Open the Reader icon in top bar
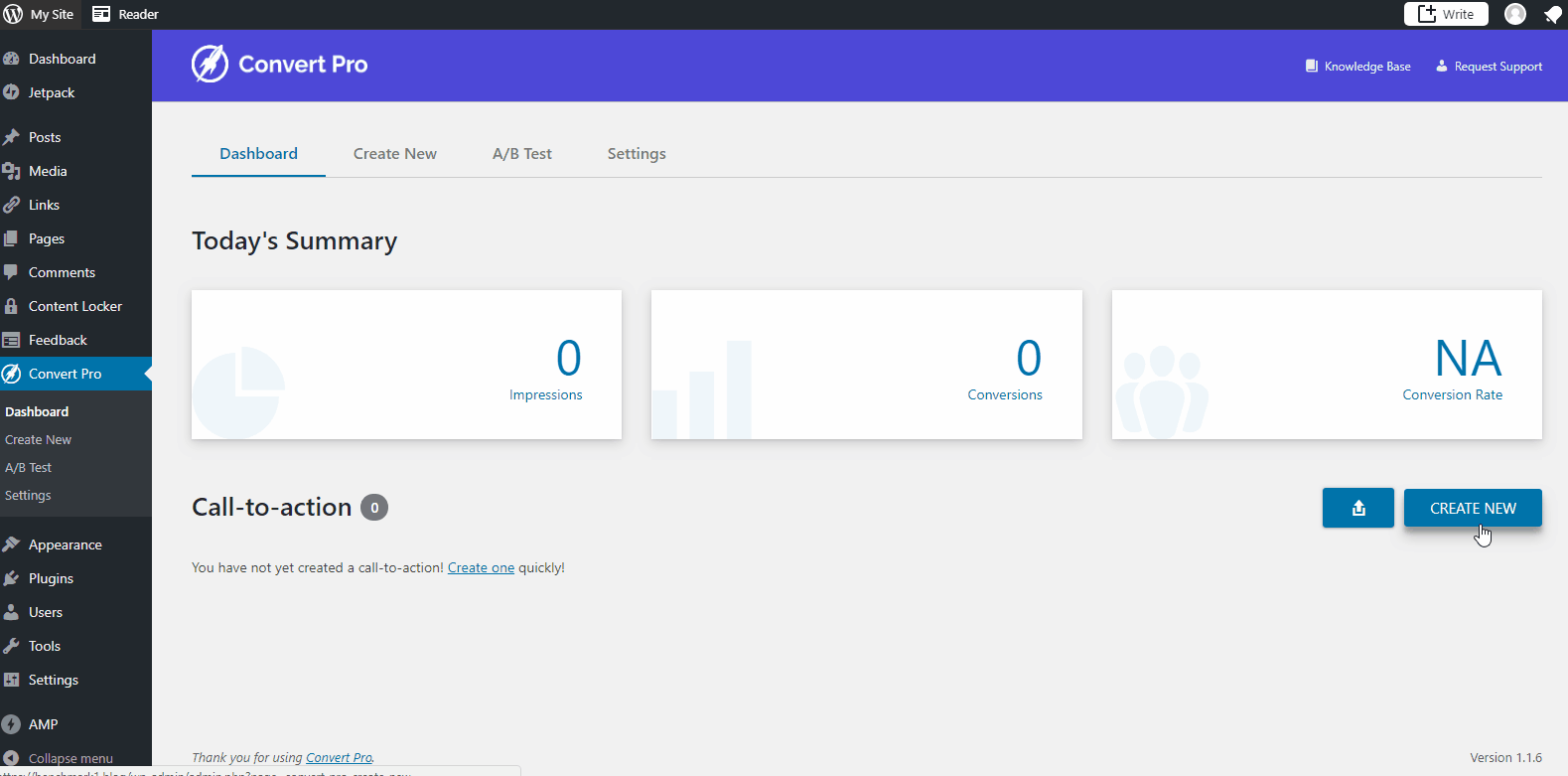The width and height of the screenshot is (1568, 776). [101, 14]
